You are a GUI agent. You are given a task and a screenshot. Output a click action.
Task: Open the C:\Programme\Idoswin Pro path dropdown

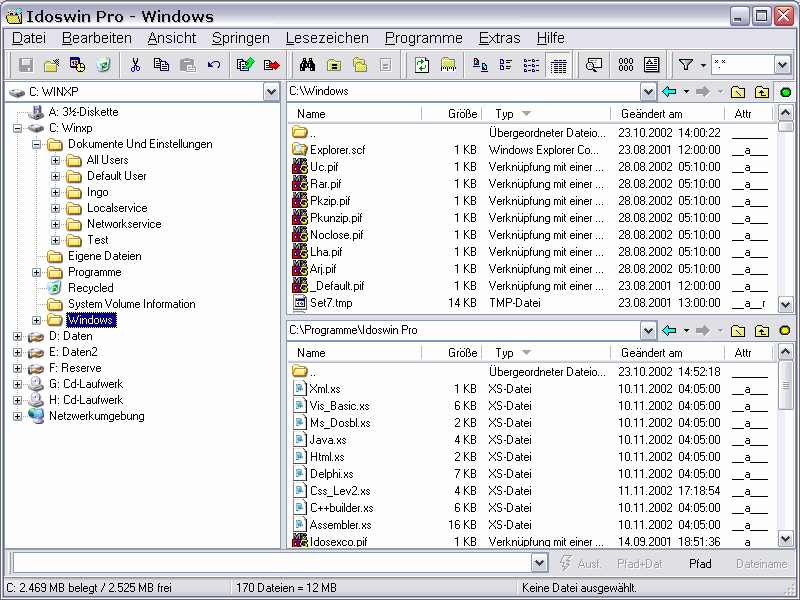click(x=648, y=331)
